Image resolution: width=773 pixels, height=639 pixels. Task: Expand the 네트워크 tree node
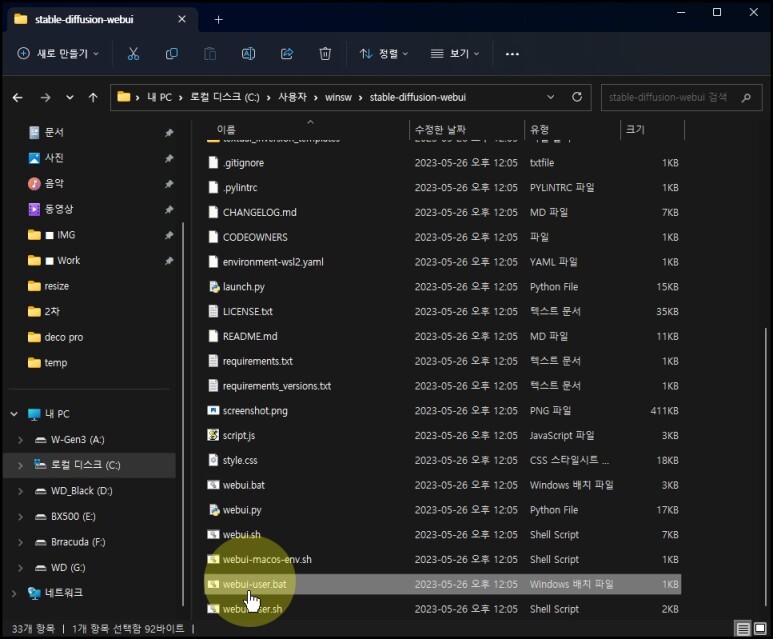click(x=14, y=593)
